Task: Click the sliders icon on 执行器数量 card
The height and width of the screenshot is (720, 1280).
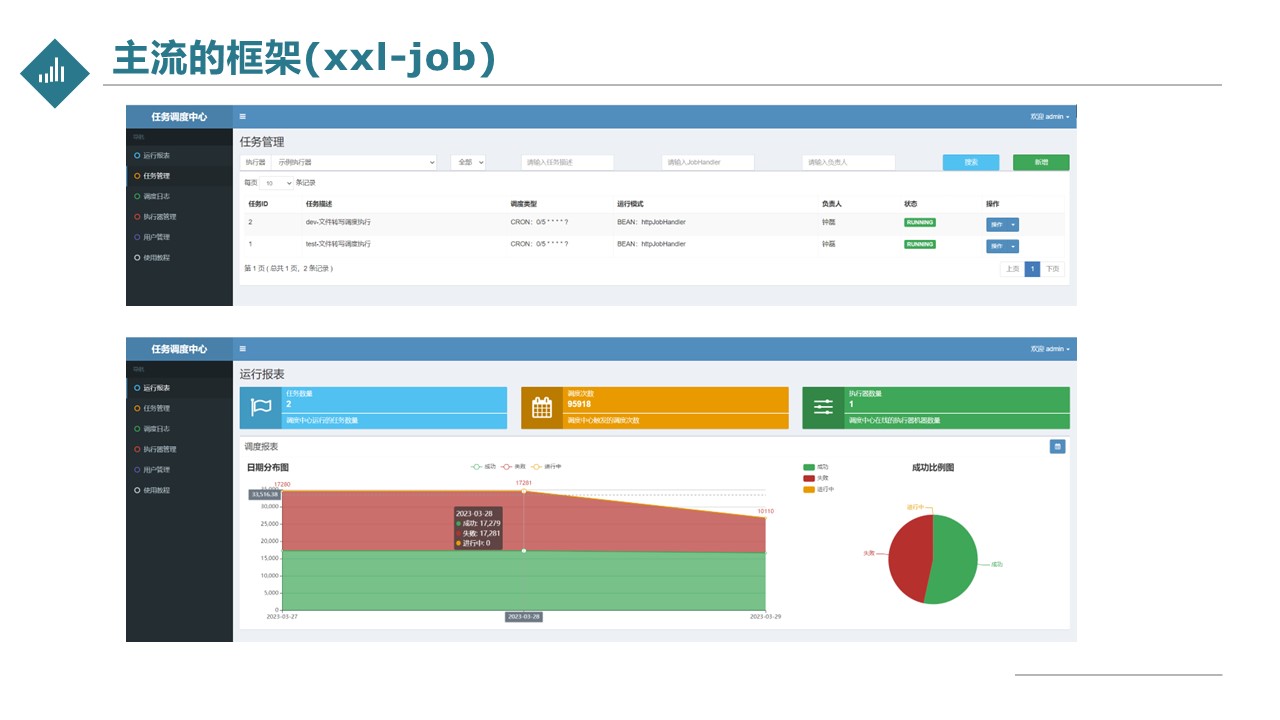Action: (x=823, y=408)
